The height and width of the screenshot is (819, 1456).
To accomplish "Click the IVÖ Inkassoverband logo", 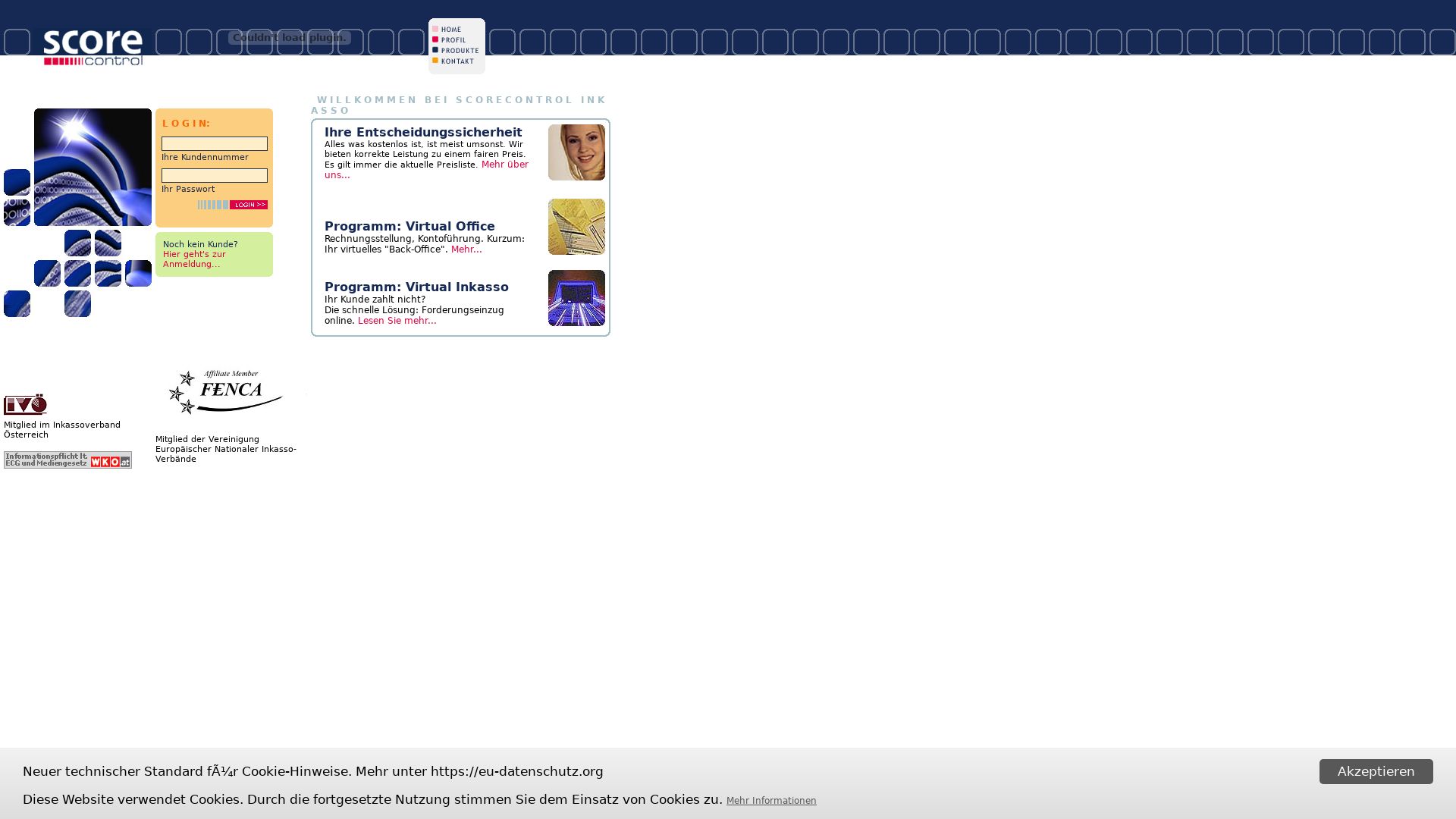I will point(25,404).
